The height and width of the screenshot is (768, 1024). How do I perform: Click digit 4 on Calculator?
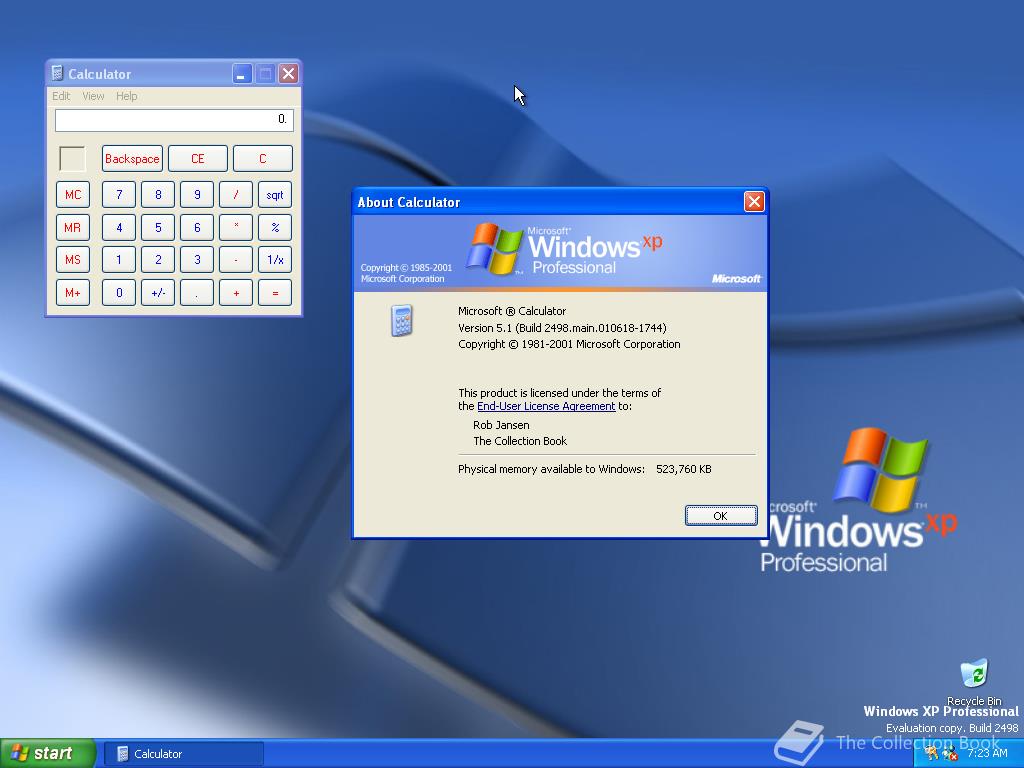tap(119, 227)
